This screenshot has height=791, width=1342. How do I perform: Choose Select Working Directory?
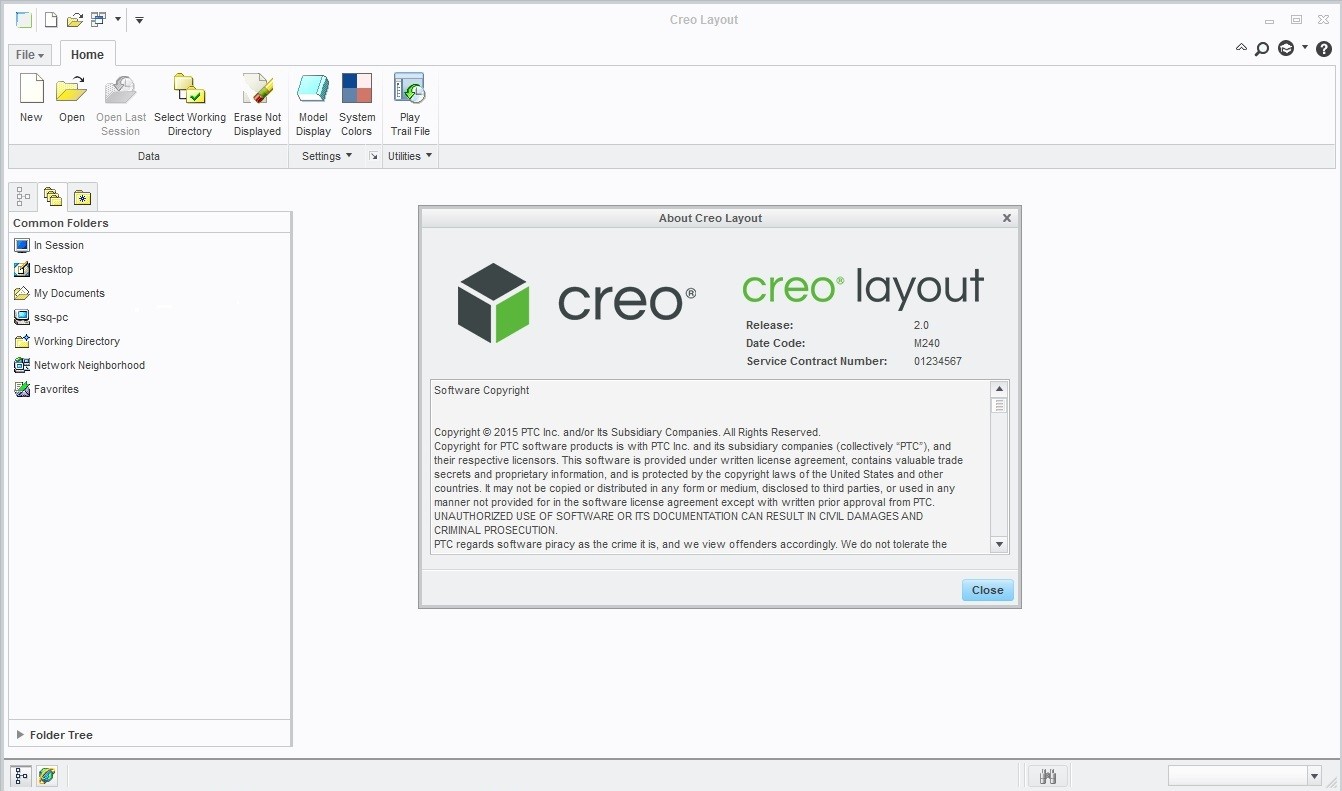pos(190,104)
